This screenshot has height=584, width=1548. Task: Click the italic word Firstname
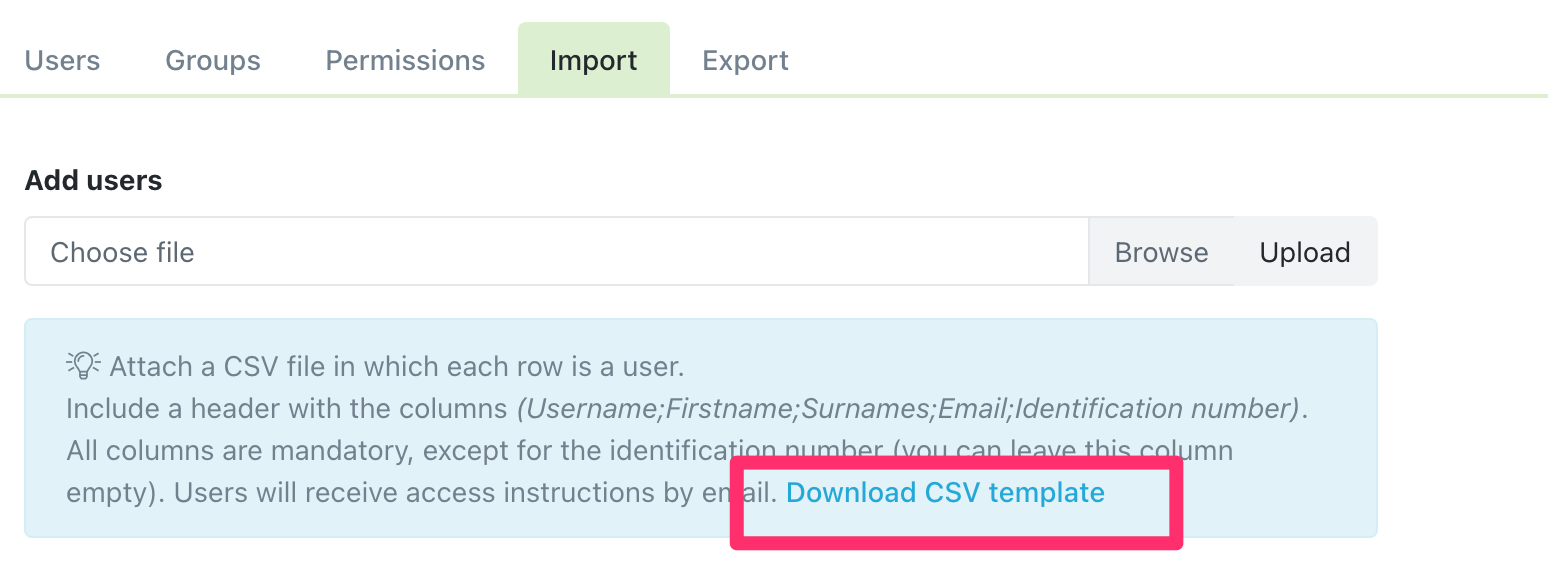coord(733,409)
